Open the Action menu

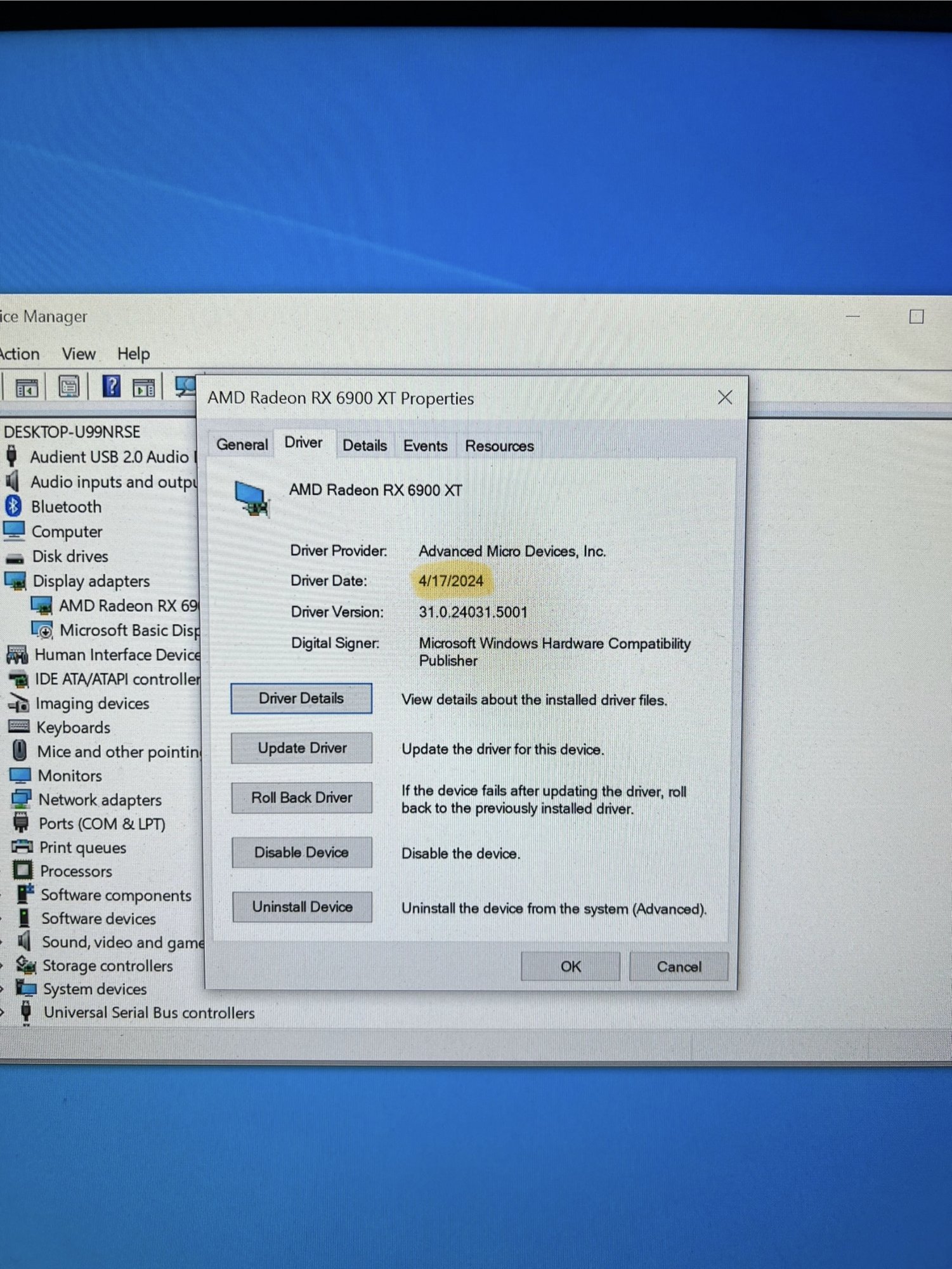pos(20,353)
